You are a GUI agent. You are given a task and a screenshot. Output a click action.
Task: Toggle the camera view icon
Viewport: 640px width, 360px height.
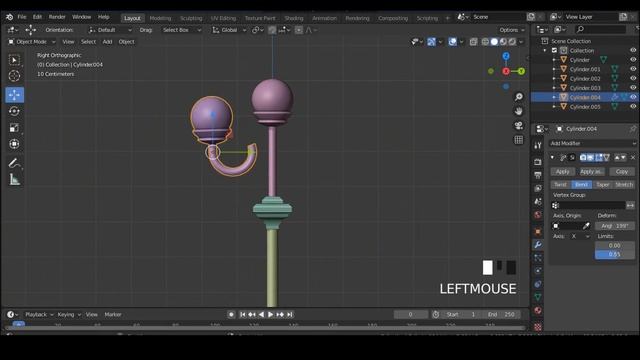pos(518,125)
